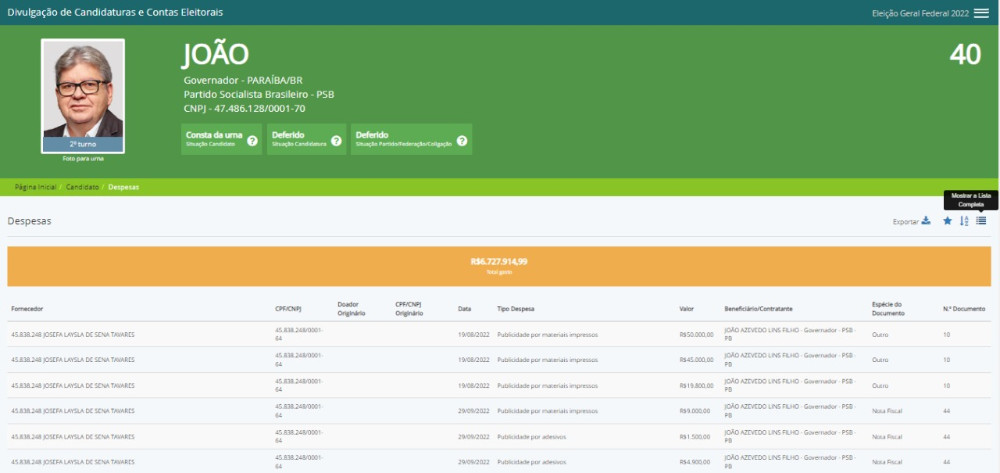Image resolution: width=1000 pixels, height=473 pixels.
Task: Click the star icon in the Despesas toolbar
Action: point(948,221)
